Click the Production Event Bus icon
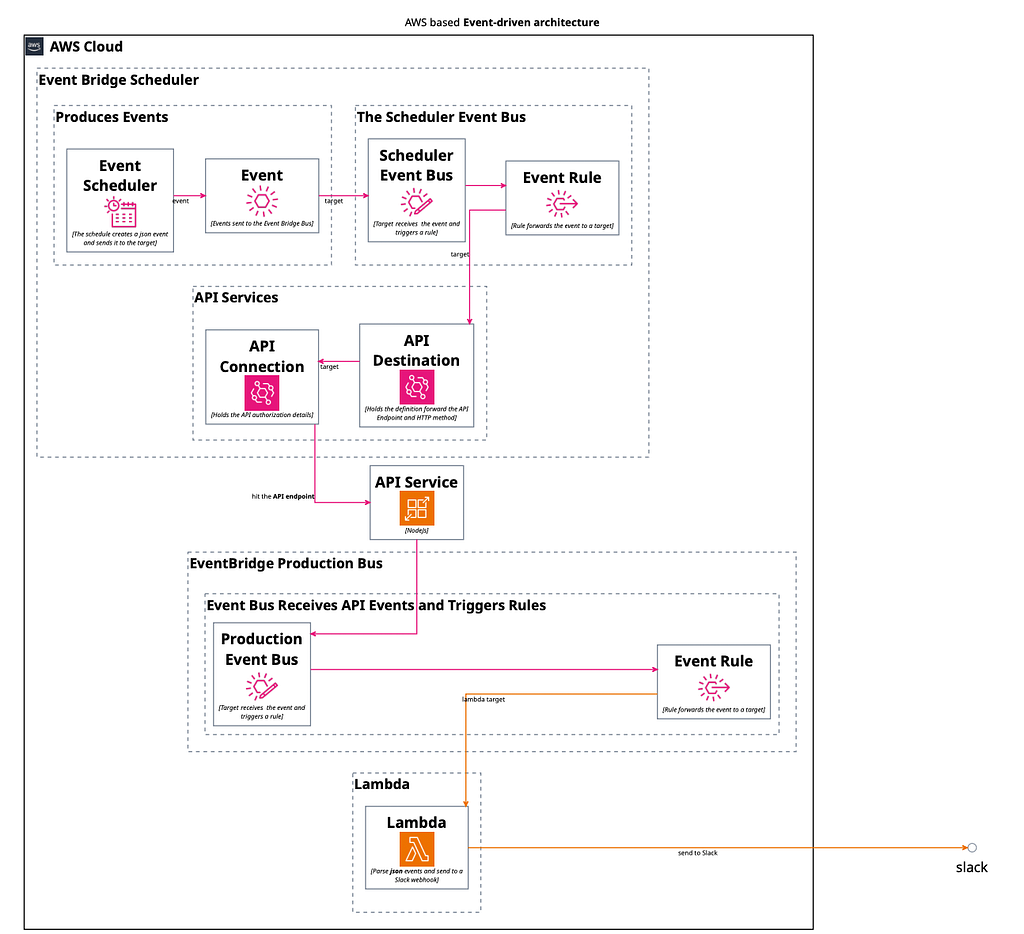 click(x=262, y=686)
